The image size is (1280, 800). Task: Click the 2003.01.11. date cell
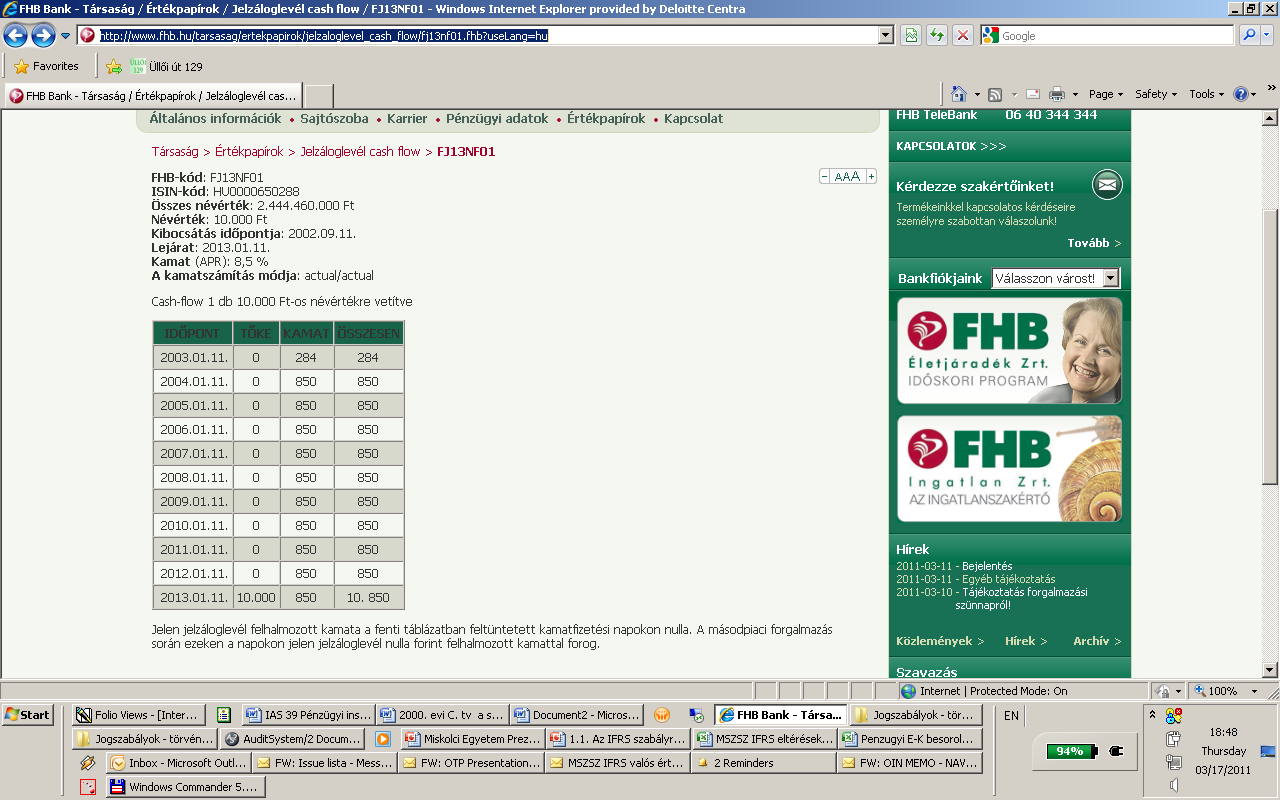194,358
